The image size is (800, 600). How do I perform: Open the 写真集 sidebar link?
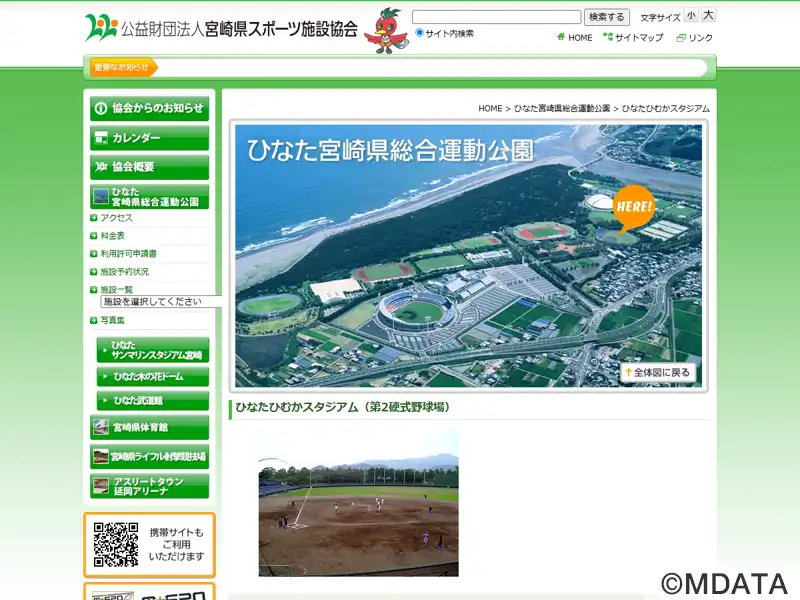tap(112, 320)
